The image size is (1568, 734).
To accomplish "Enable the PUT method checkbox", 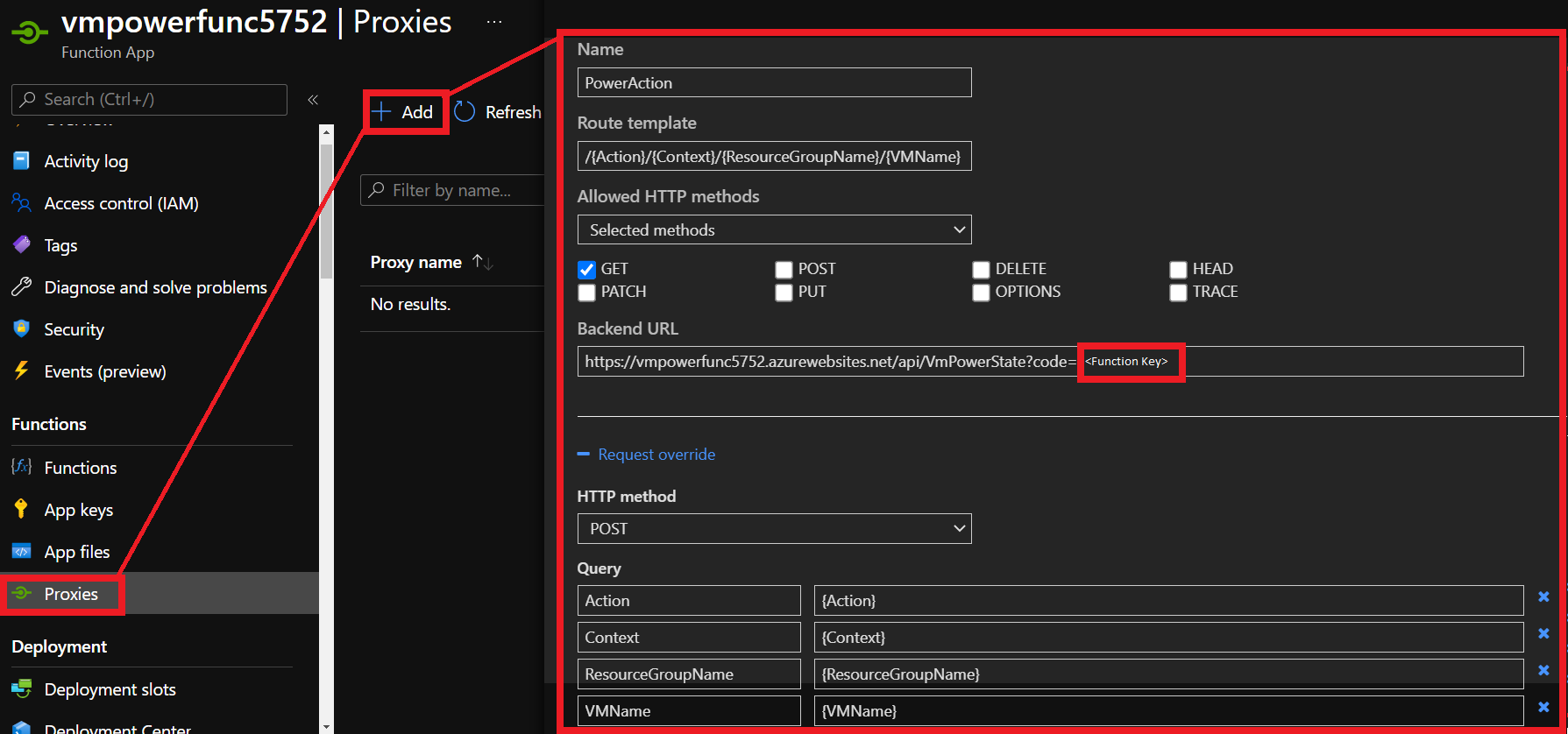I will (x=784, y=293).
